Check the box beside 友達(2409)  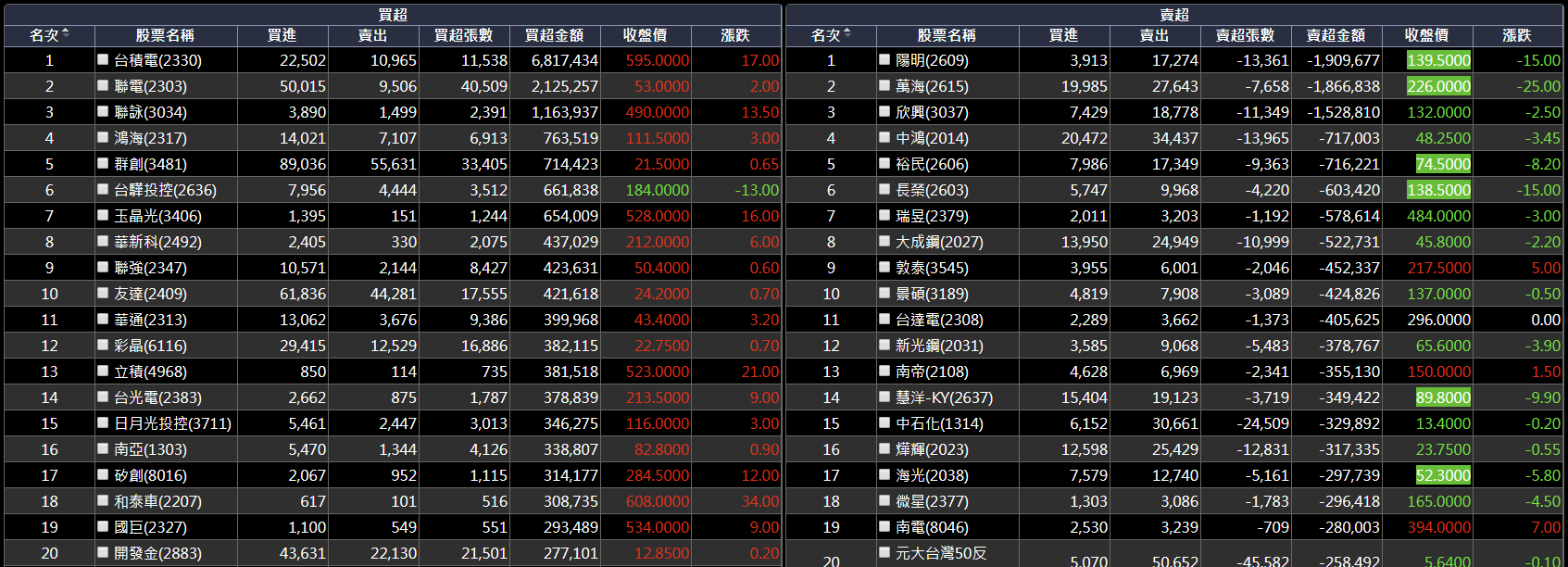pos(103,293)
